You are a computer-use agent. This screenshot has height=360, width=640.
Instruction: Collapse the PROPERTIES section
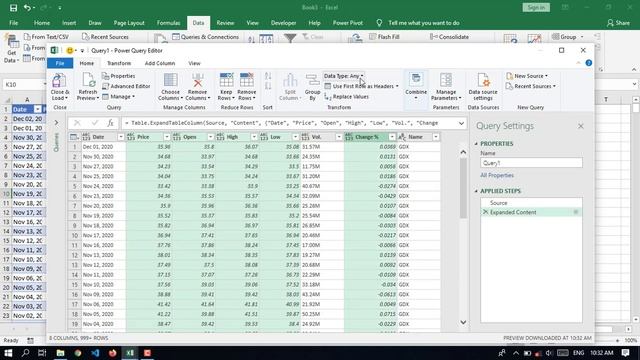476,144
